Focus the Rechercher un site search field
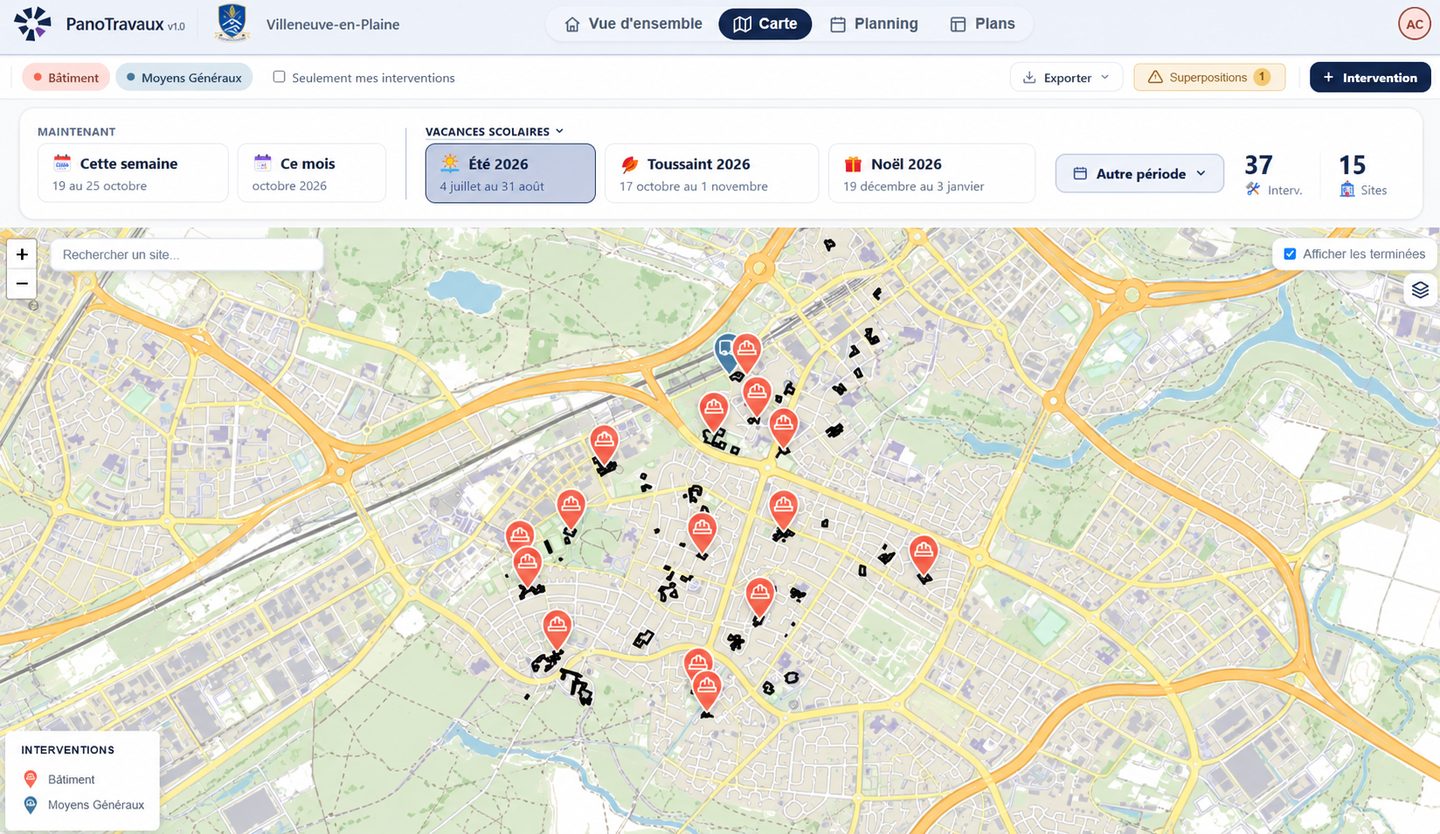The image size is (1440, 834). click(x=187, y=255)
